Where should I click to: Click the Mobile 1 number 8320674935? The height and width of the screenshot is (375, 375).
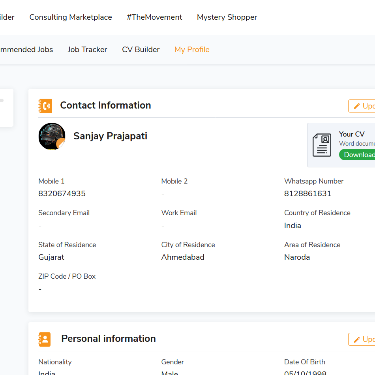point(62,193)
